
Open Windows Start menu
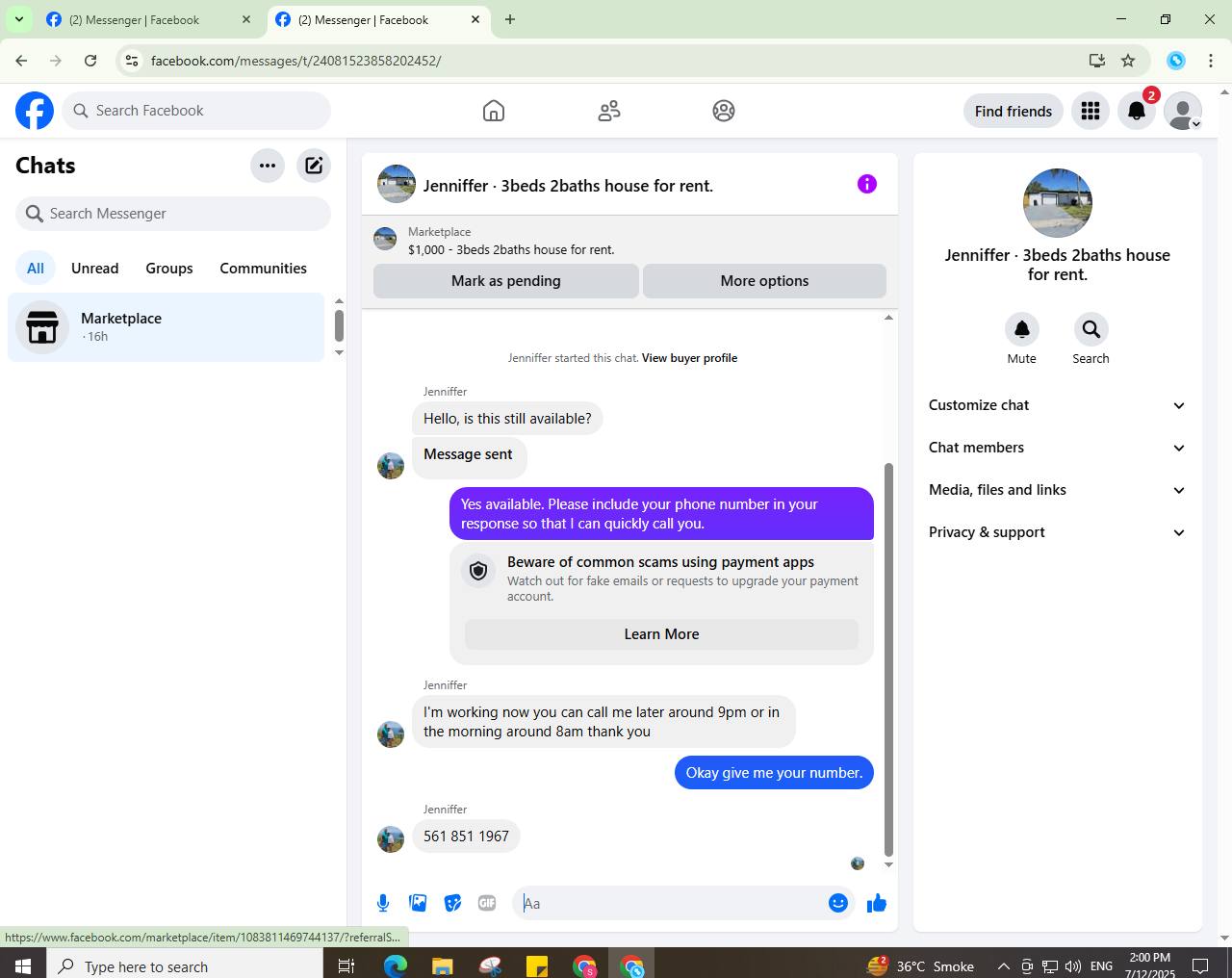pyautogui.click(x=23, y=965)
